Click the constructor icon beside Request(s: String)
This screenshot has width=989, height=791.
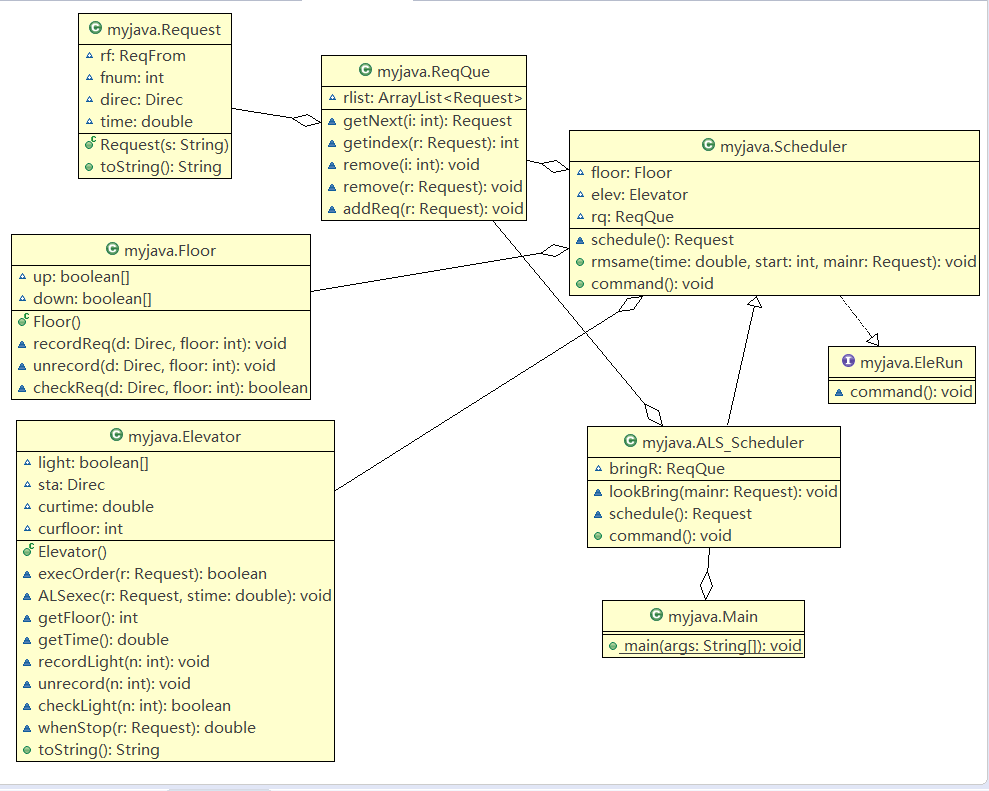click(x=90, y=144)
